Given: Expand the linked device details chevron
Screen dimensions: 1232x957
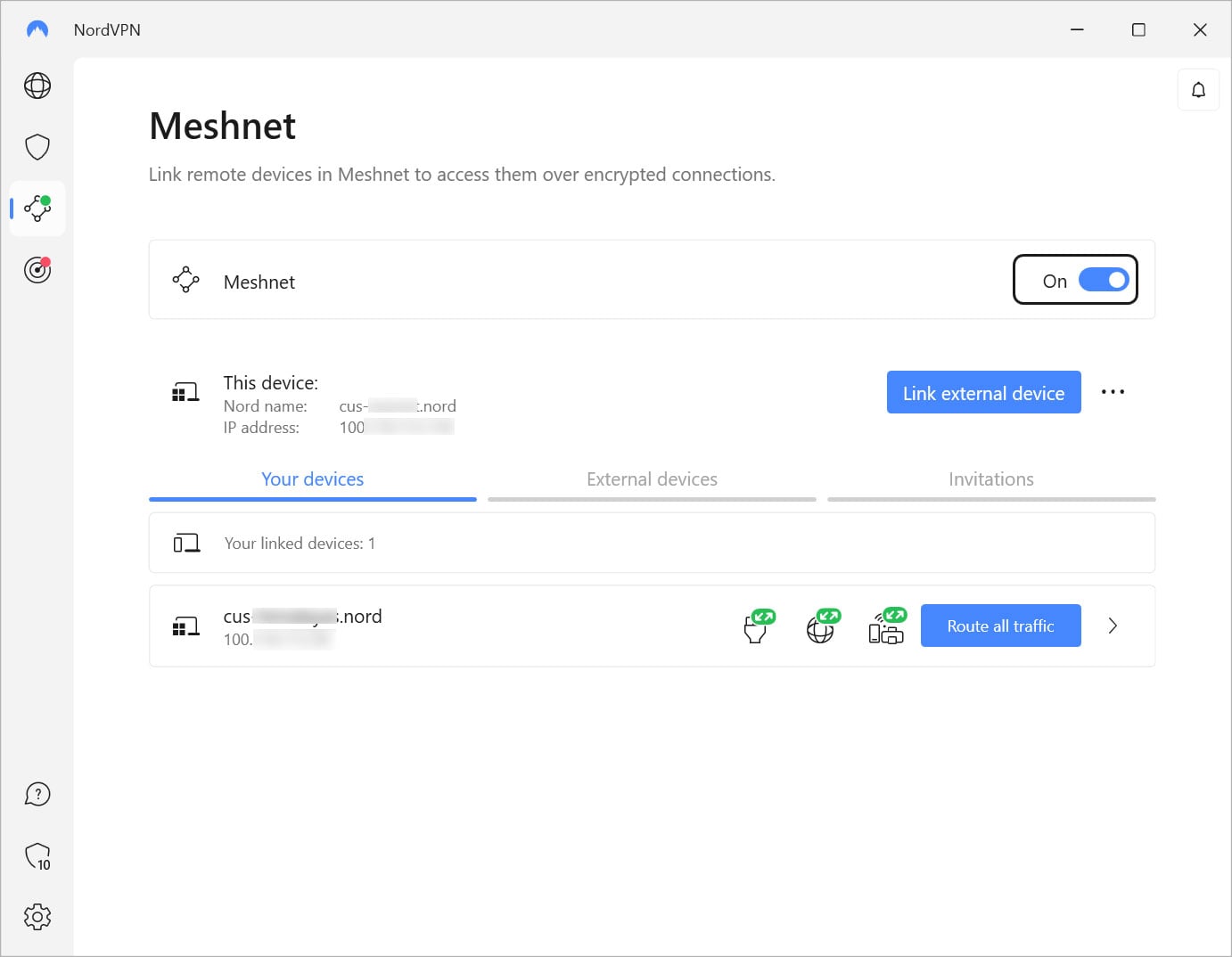Looking at the screenshot, I should (x=1113, y=626).
